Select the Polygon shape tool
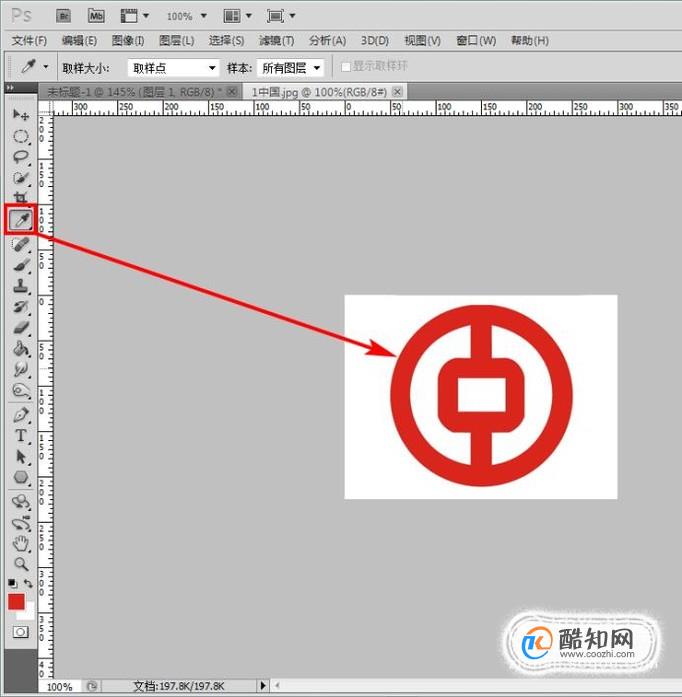682x697 pixels. [20, 477]
